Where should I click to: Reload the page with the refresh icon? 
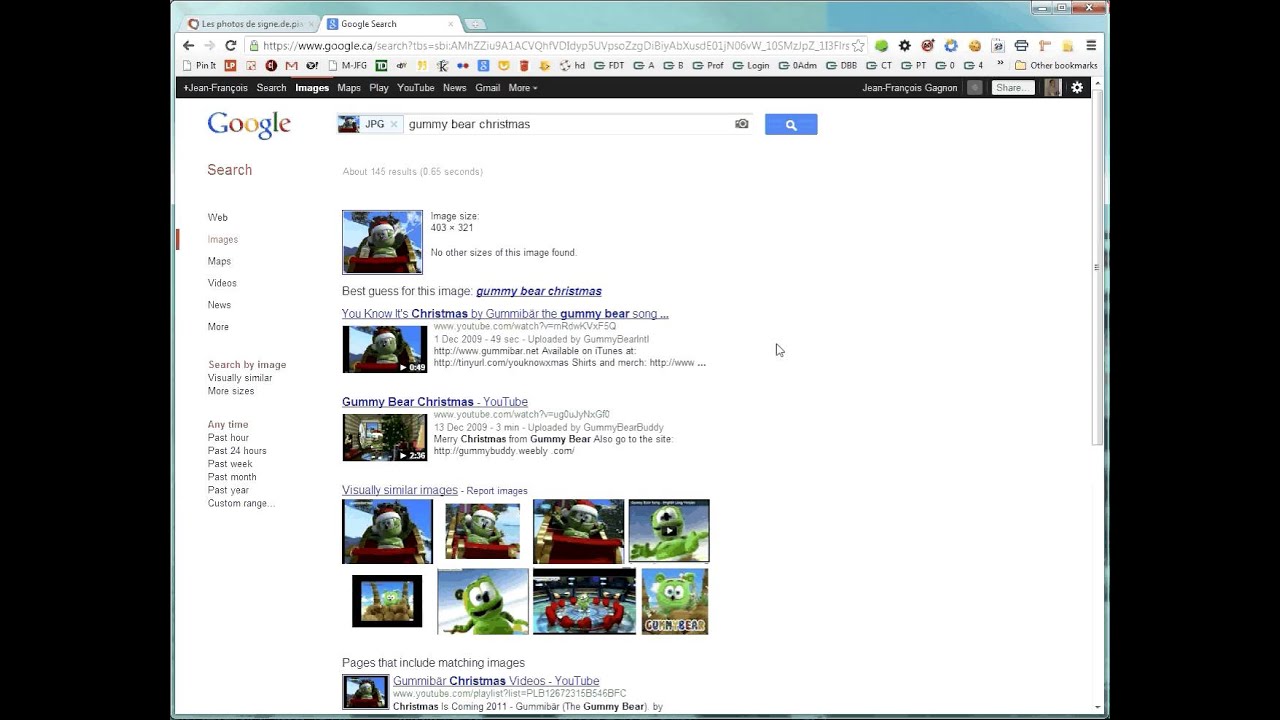click(230, 45)
